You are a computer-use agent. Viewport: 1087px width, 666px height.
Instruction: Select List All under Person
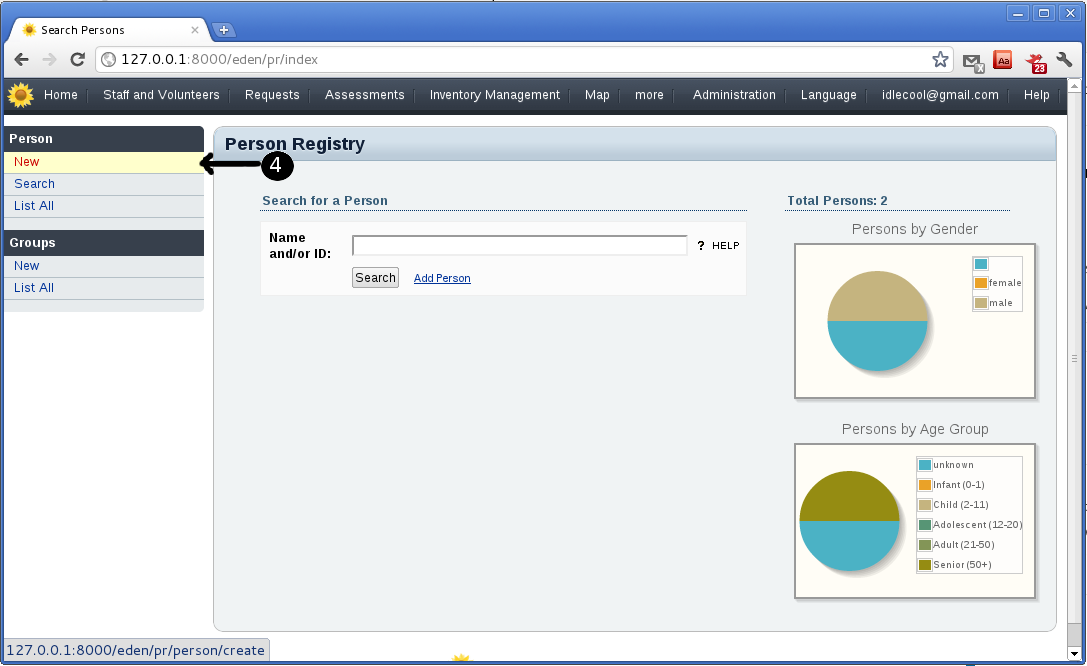pyautogui.click(x=34, y=206)
